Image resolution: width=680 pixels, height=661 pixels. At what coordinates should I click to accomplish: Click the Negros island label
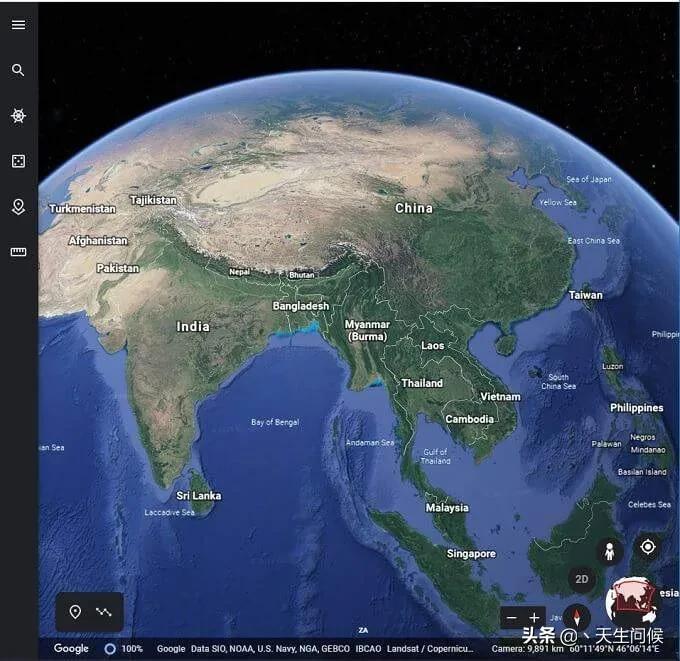click(643, 438)
